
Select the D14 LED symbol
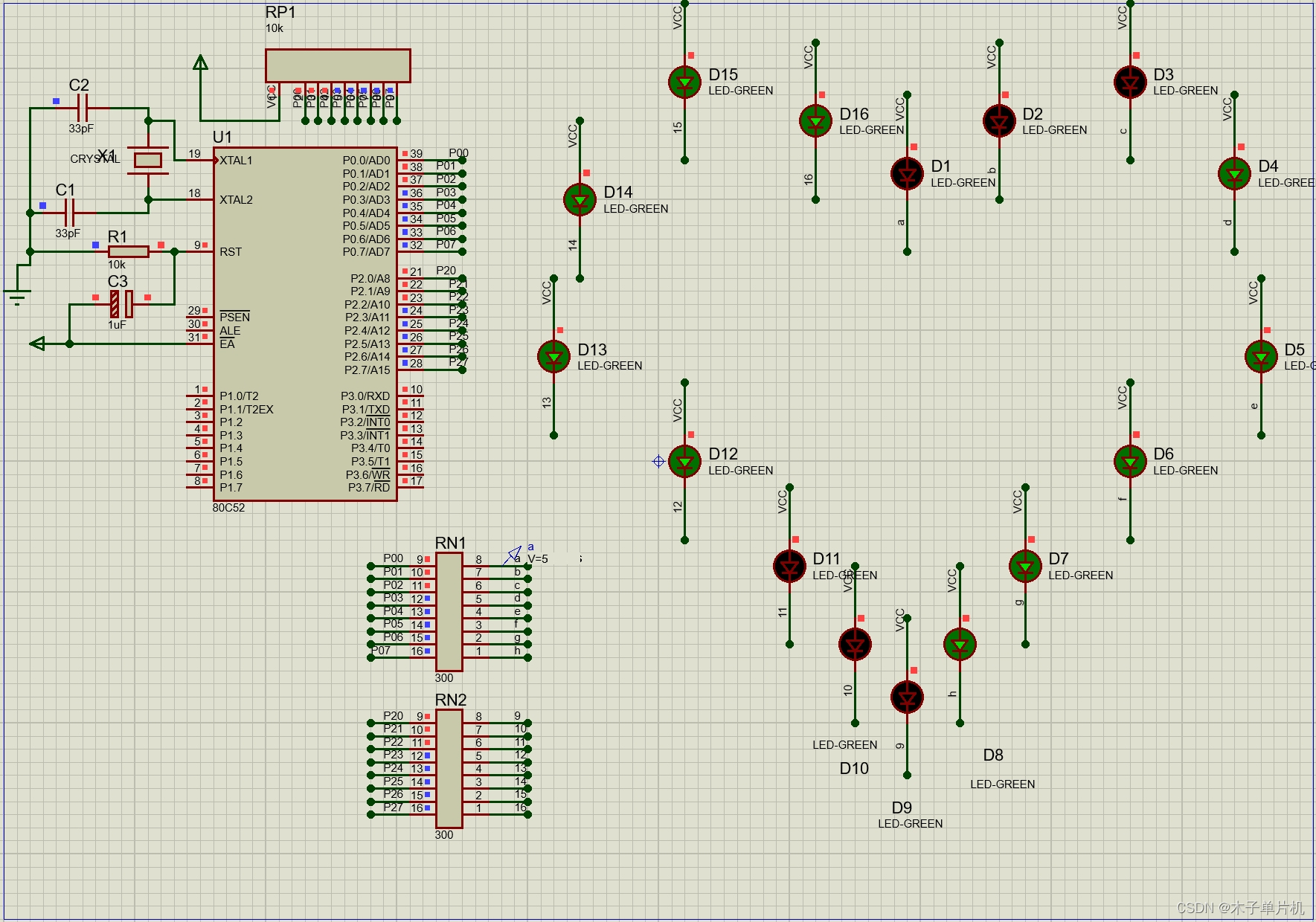pyautogui.click(x=580, y=200)
